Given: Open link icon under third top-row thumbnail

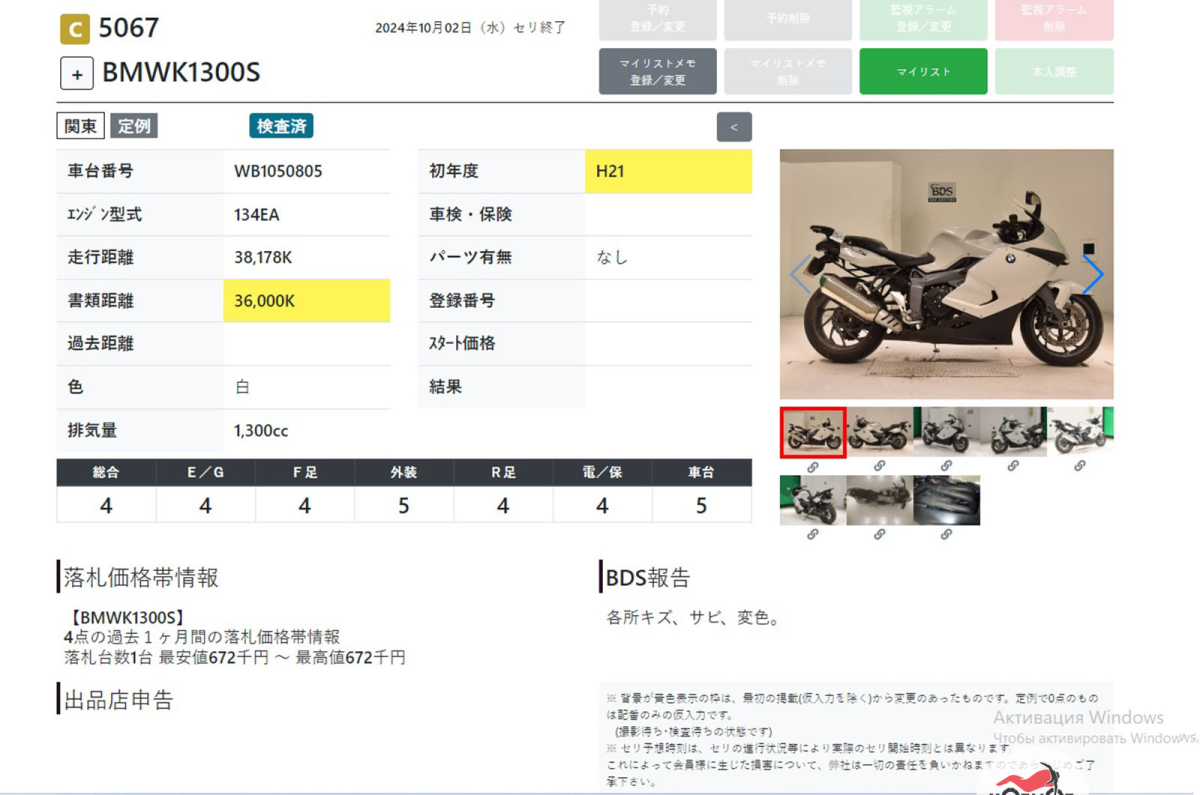Looking at the screenshot, I should click(947, 466).
